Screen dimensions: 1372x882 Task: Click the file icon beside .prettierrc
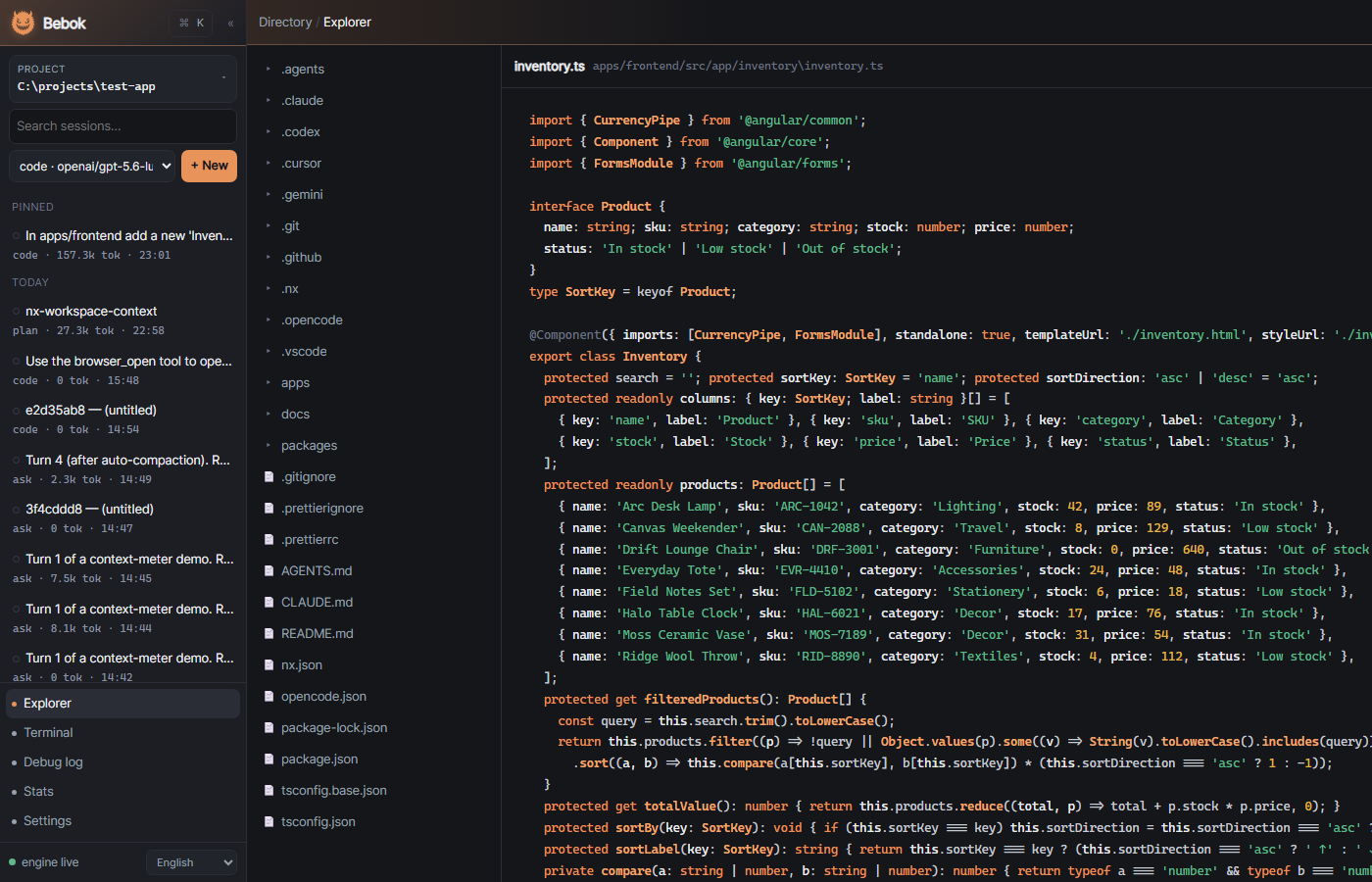pos(269,540)
